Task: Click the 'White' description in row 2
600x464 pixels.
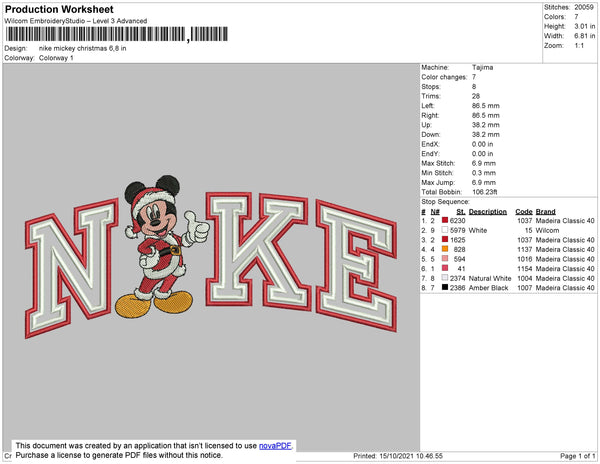Action: pyautogui.click(x=478, y=230)
